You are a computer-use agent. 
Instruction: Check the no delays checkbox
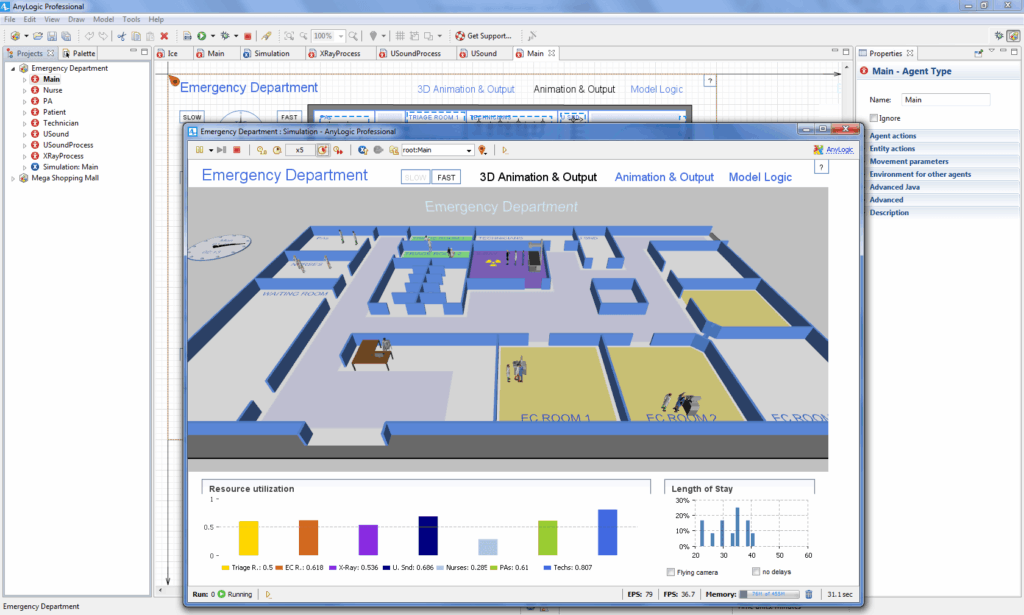tap(756, 571)
